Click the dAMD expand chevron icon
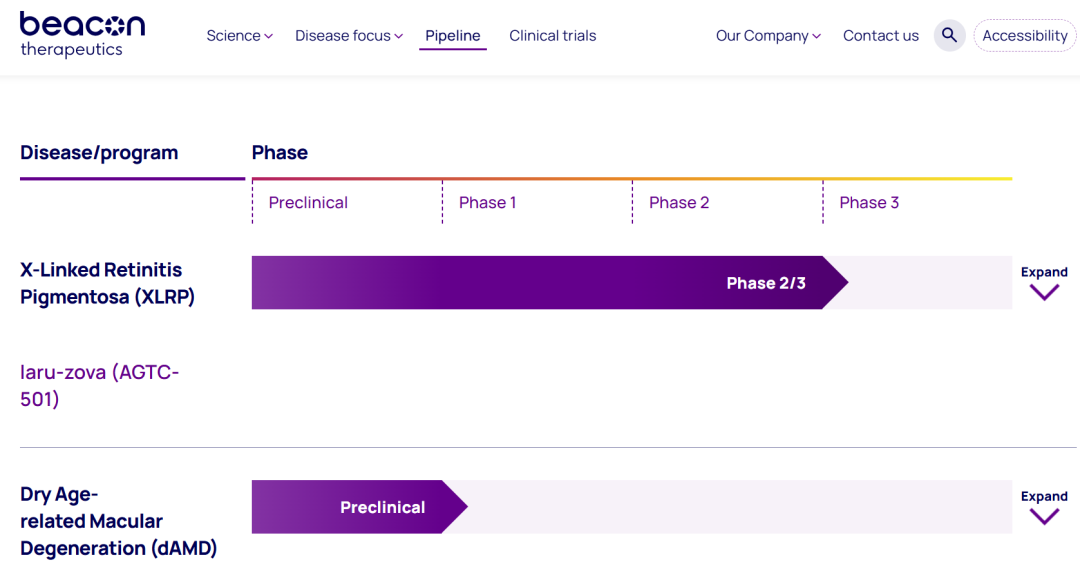 [1044, 517]
